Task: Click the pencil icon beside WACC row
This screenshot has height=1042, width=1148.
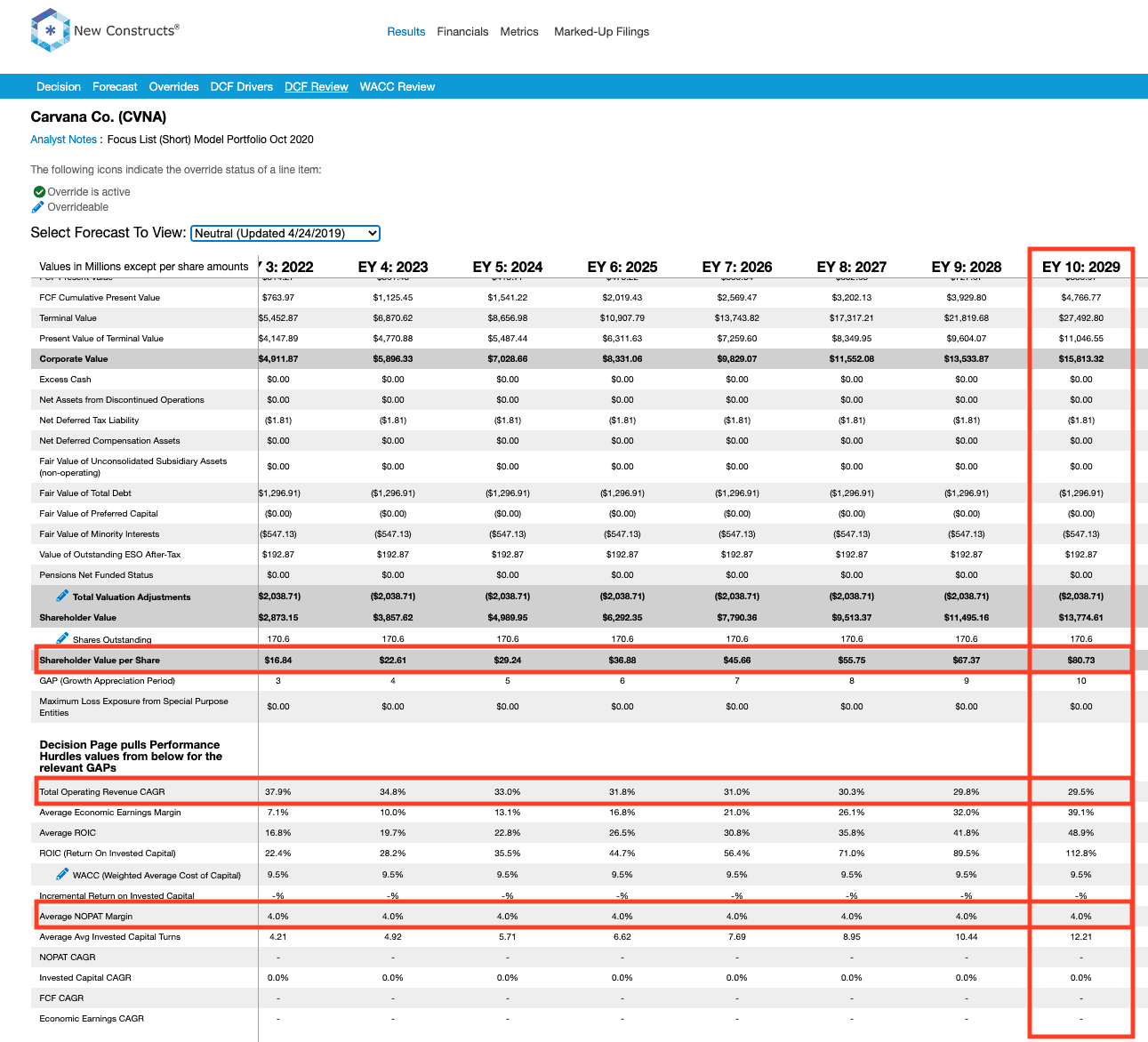Action: pyautogui.click(x=62, y=874)
